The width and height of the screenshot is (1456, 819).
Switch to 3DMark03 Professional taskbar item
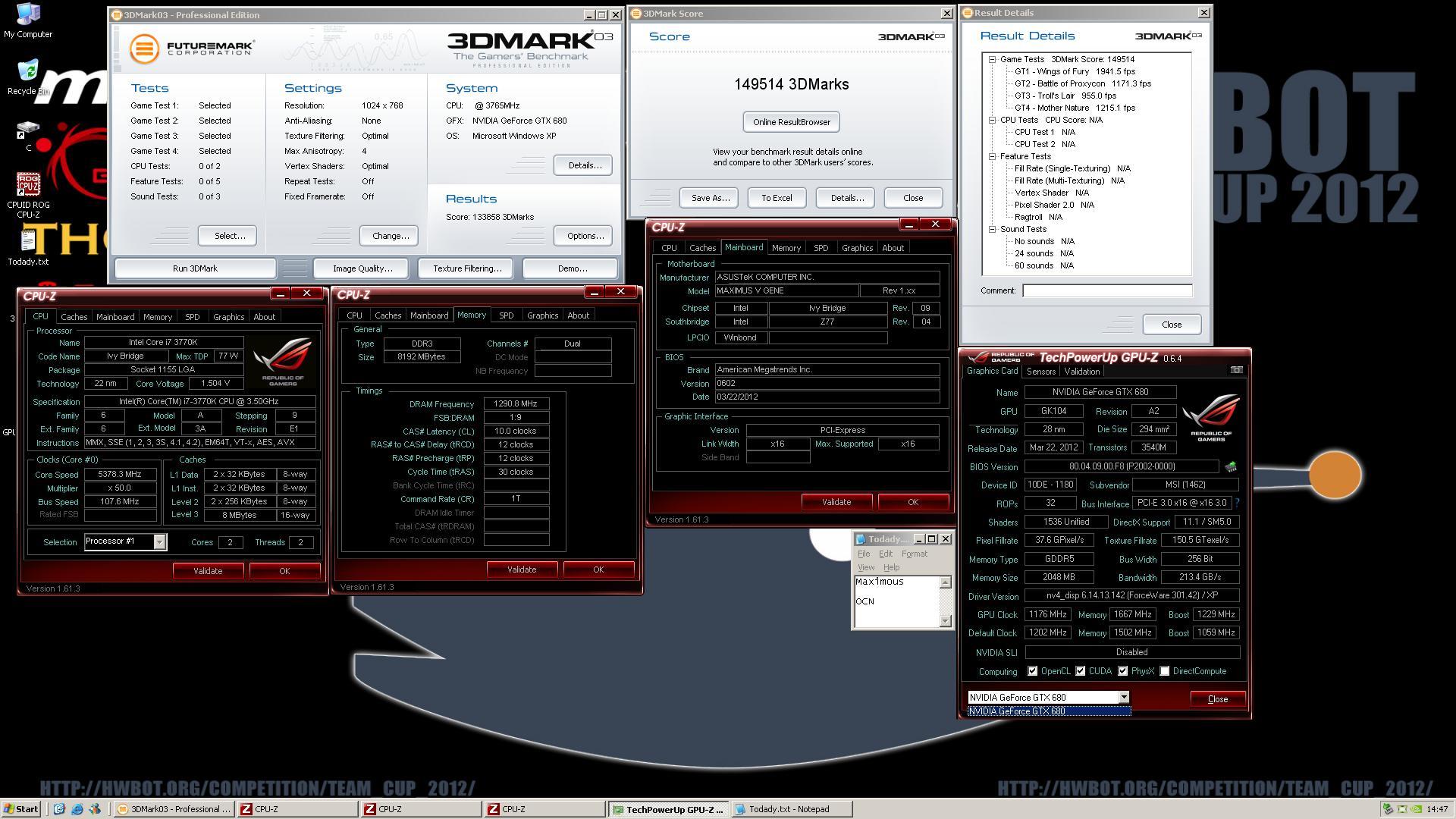tap(174, 809)
